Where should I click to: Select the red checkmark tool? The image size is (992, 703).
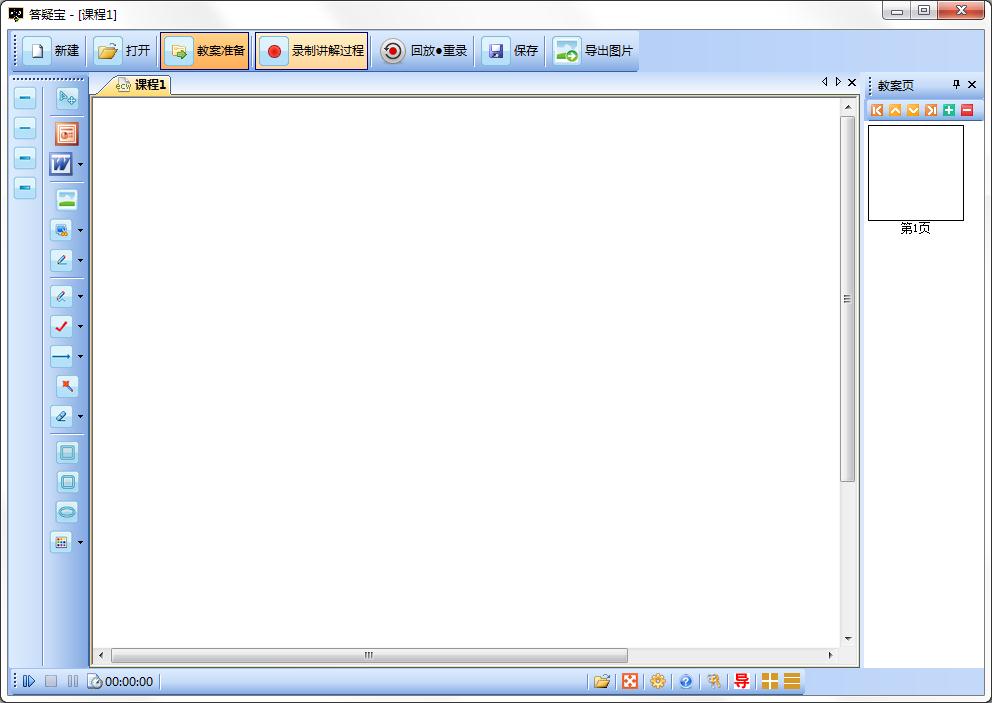pyautogui.click(x=62, y=326)
